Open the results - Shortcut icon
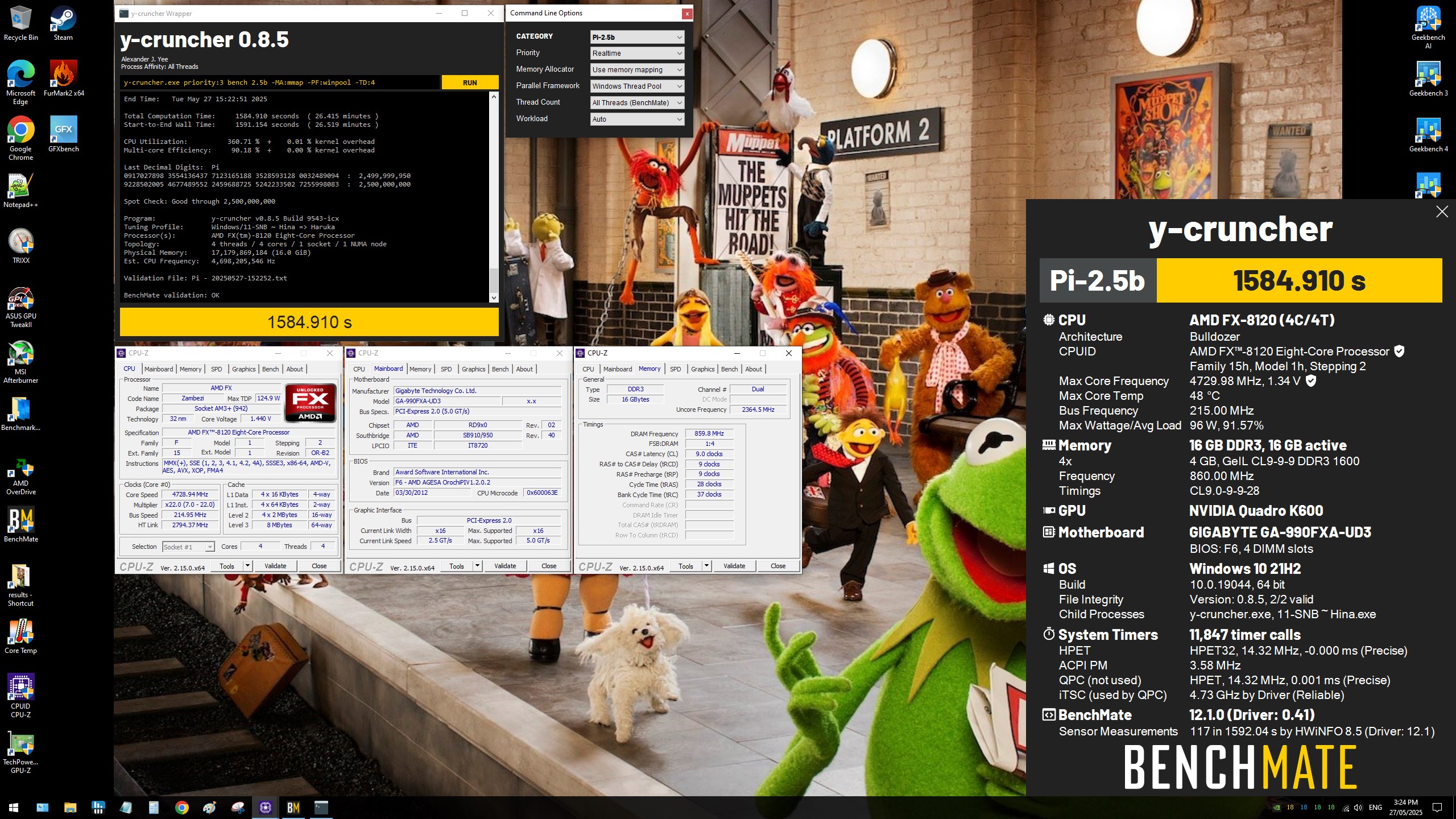The width and height of the screenshot is (1456, 819). (x=21, y=585)
